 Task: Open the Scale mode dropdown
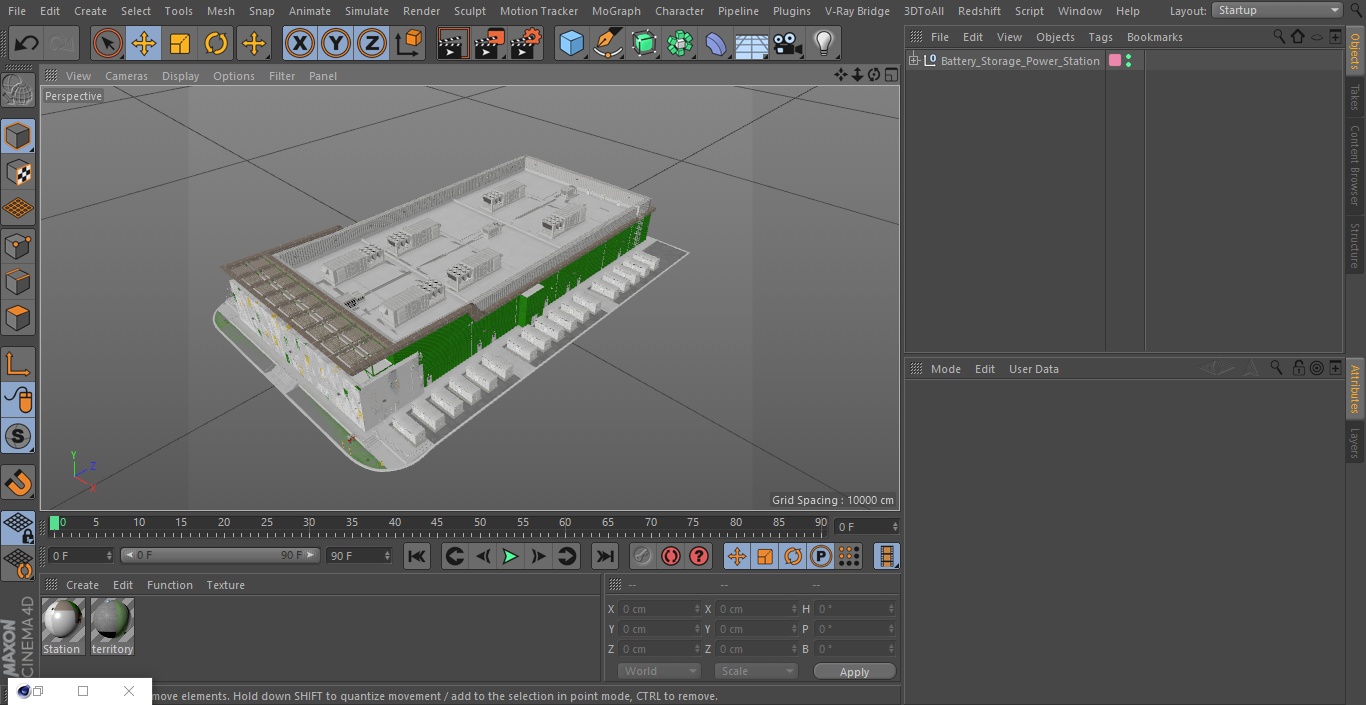pyautogui.click(x=756, y=671)
